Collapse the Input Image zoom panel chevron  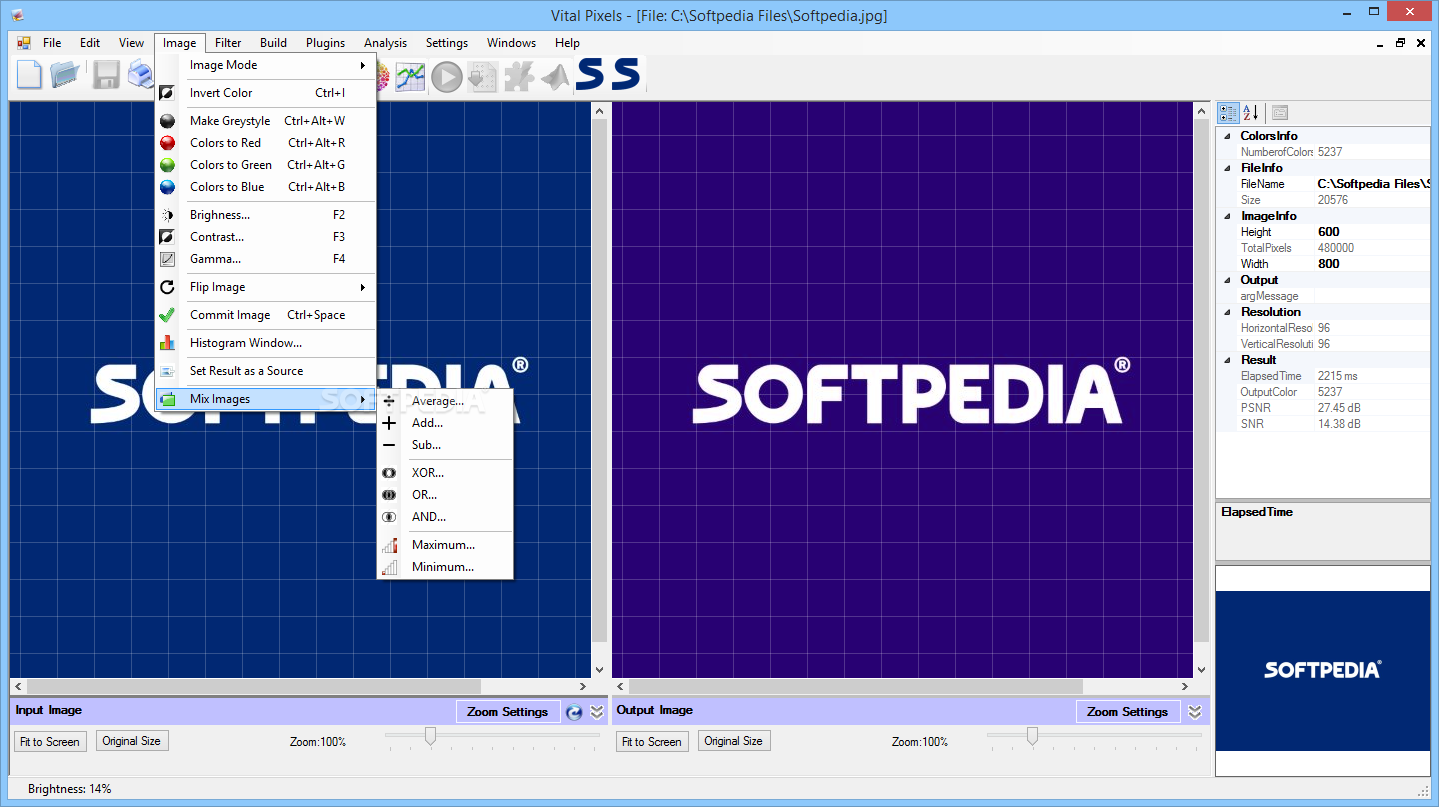click(x=597, y=712)
